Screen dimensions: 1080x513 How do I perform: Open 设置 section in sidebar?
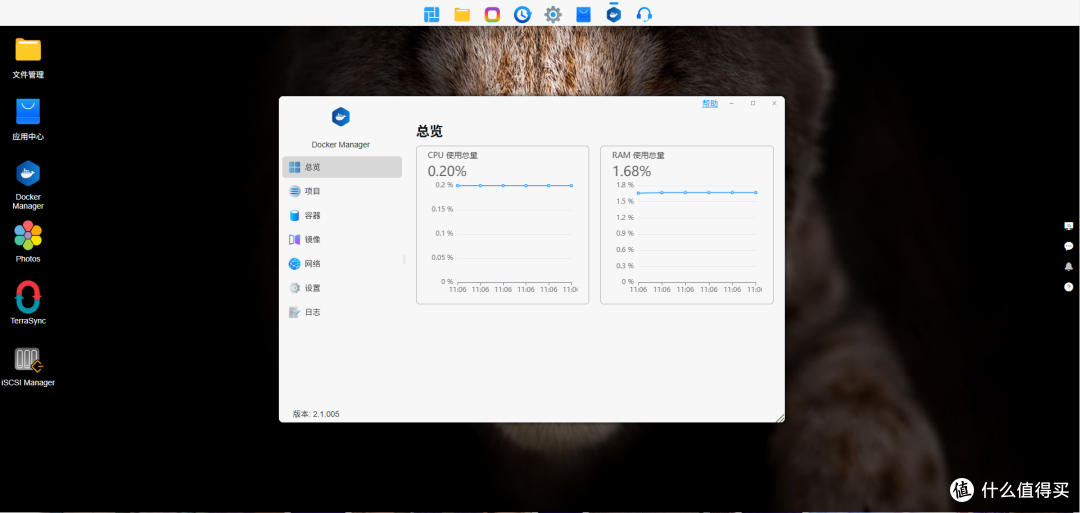(342, 288)
